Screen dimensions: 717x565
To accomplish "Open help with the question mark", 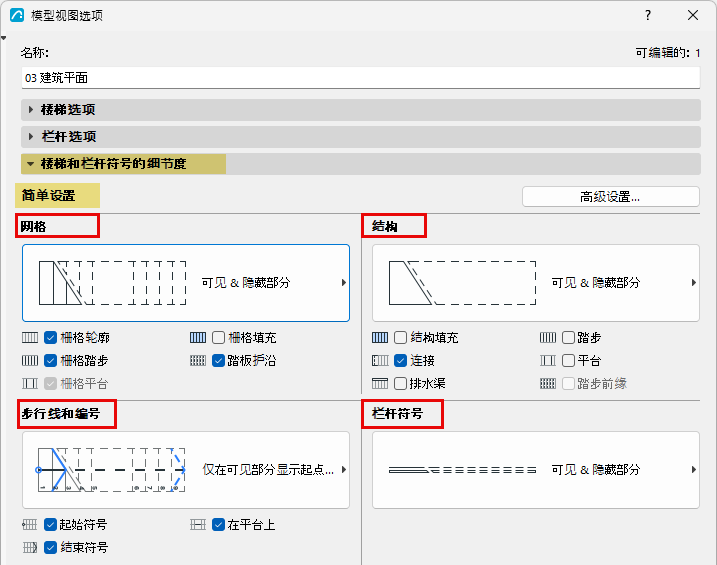I will point(647,15).
